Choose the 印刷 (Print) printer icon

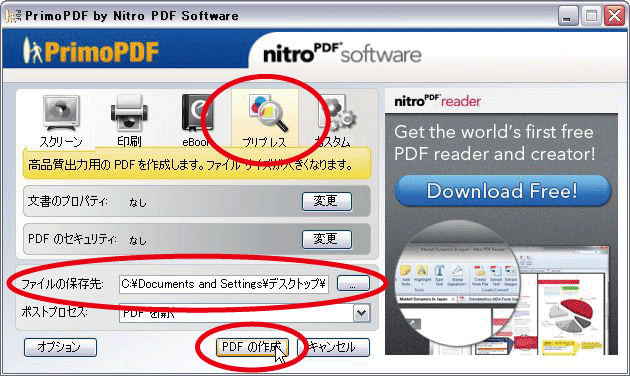click(x=129, y=113)
